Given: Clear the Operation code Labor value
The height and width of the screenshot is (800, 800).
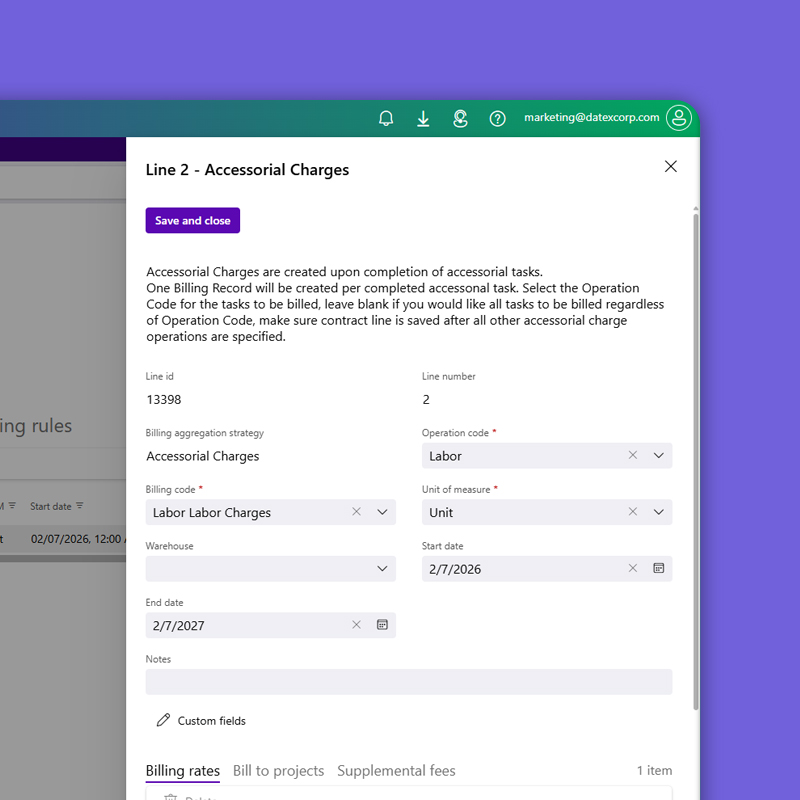Looking at the screenshot, I should (x=632, y=455).
